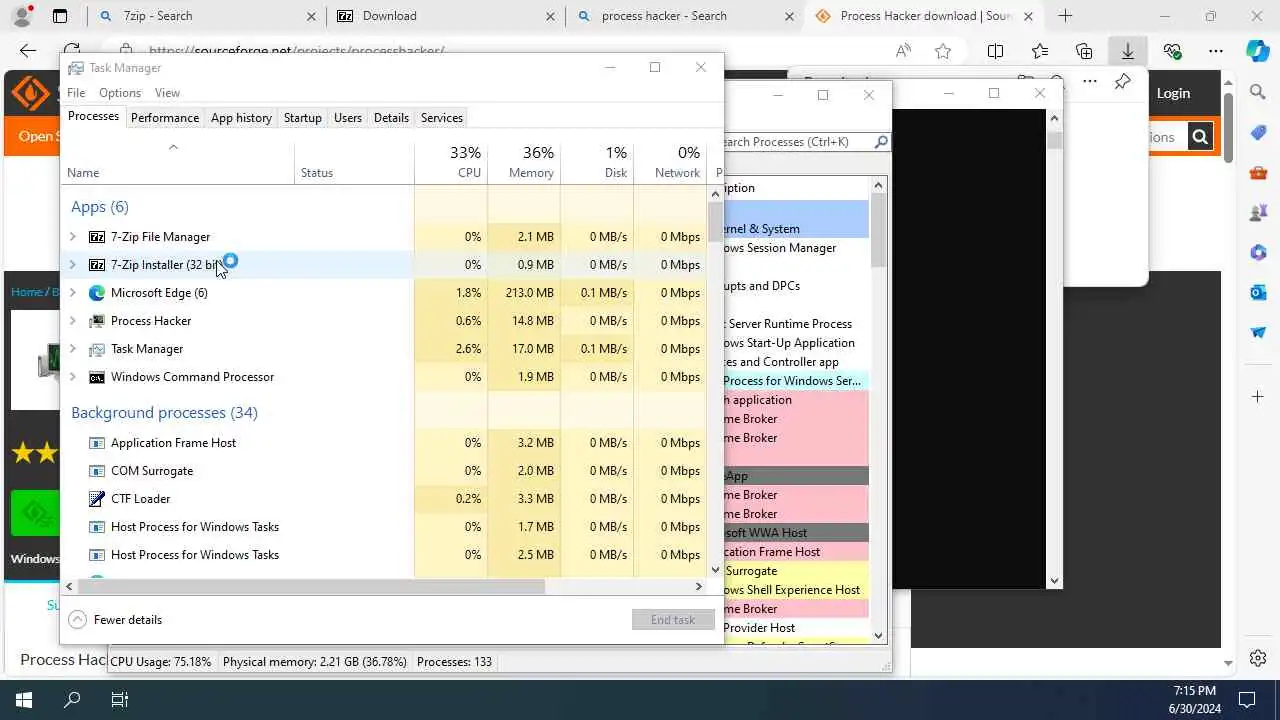Viewport: 1280px width, 720px height.
Task: Click the 'Processes: 133' status text
Action: pyautogui.click(x=454, y=662)
